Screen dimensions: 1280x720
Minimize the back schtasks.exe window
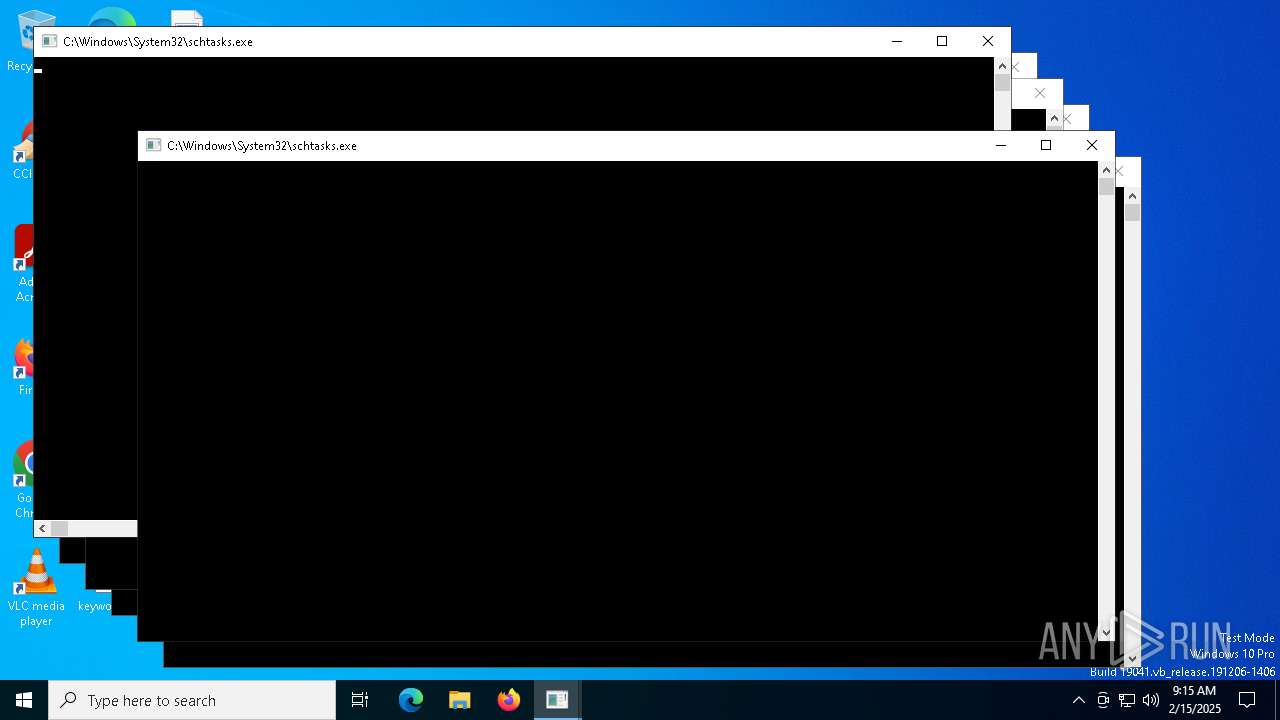[896, 41]
